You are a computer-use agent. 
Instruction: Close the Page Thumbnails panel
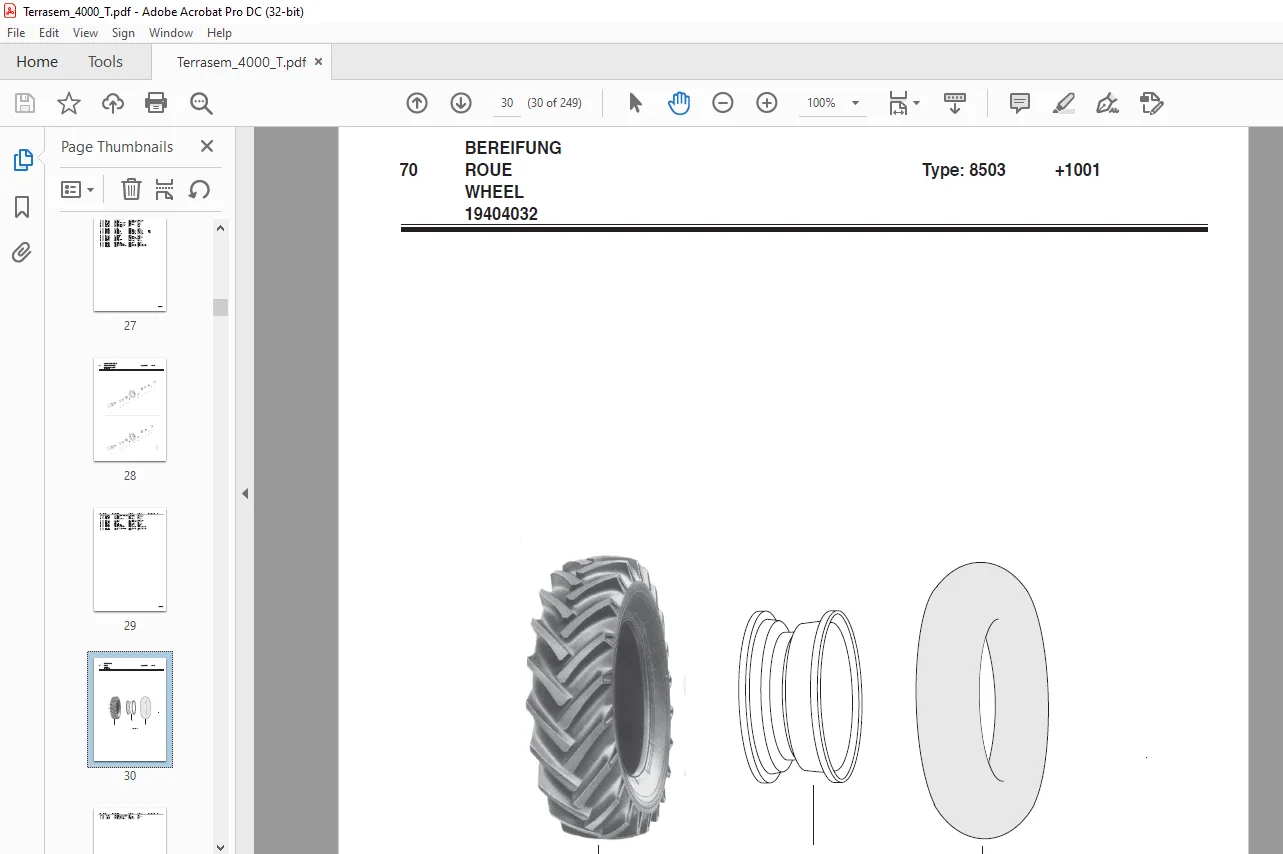(207, 146)
